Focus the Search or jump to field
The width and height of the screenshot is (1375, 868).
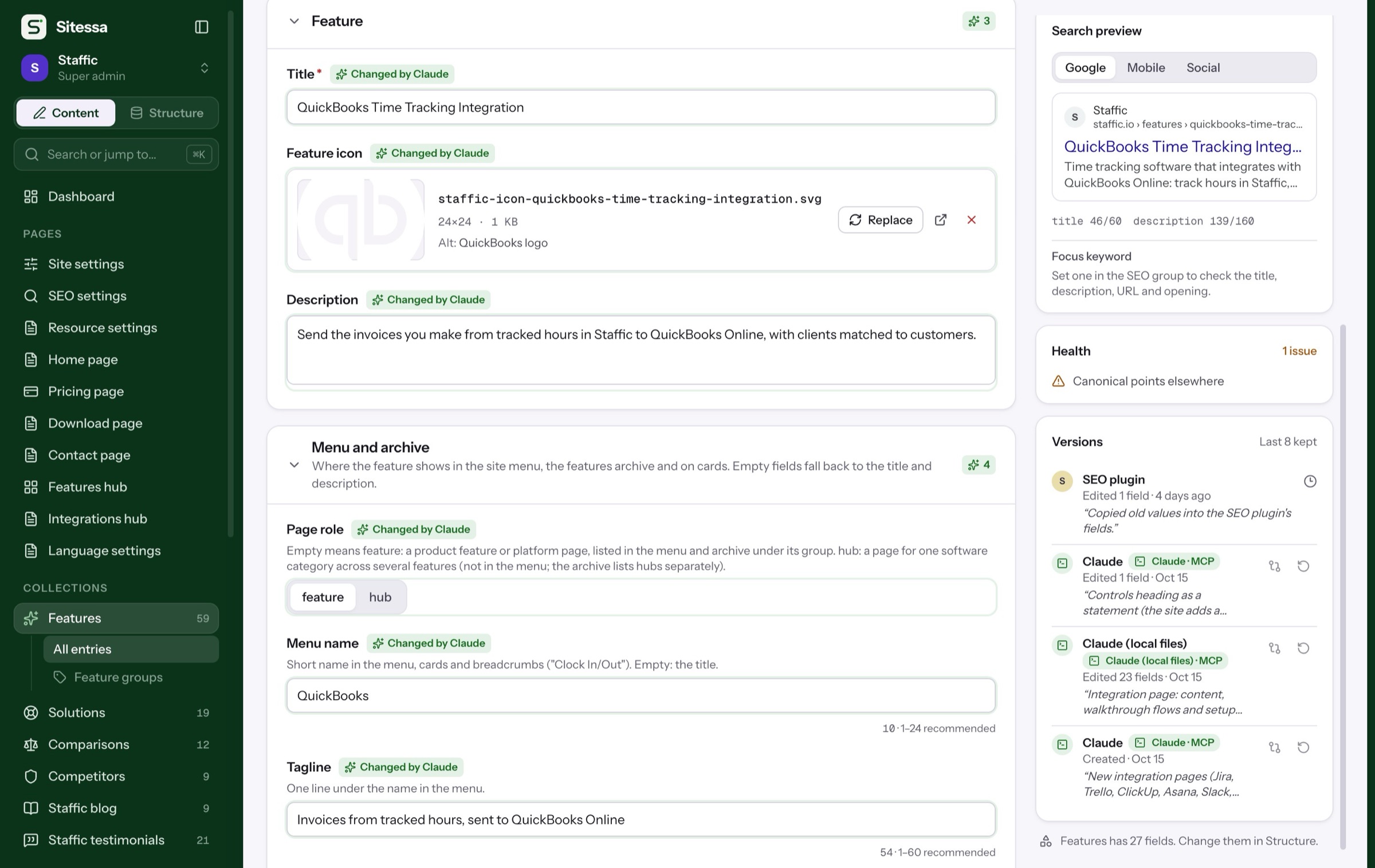(x=116, y=154)
